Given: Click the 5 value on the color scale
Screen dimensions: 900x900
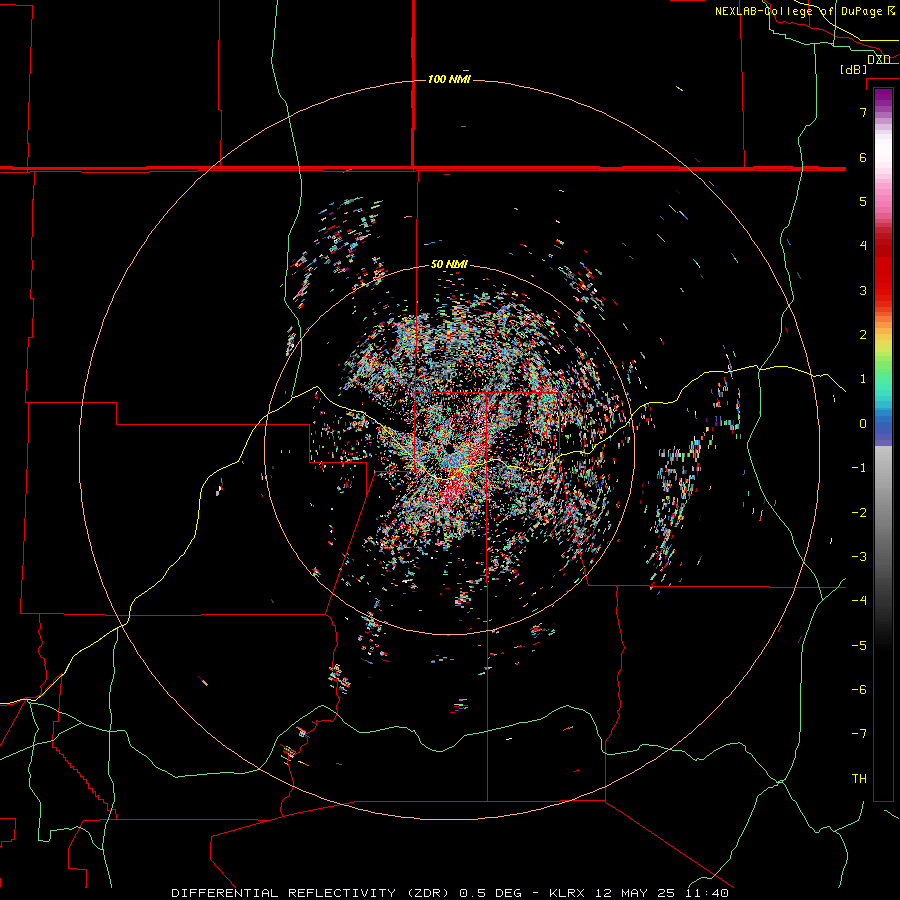Looking at the screenshot, I should tap(863, 201).
